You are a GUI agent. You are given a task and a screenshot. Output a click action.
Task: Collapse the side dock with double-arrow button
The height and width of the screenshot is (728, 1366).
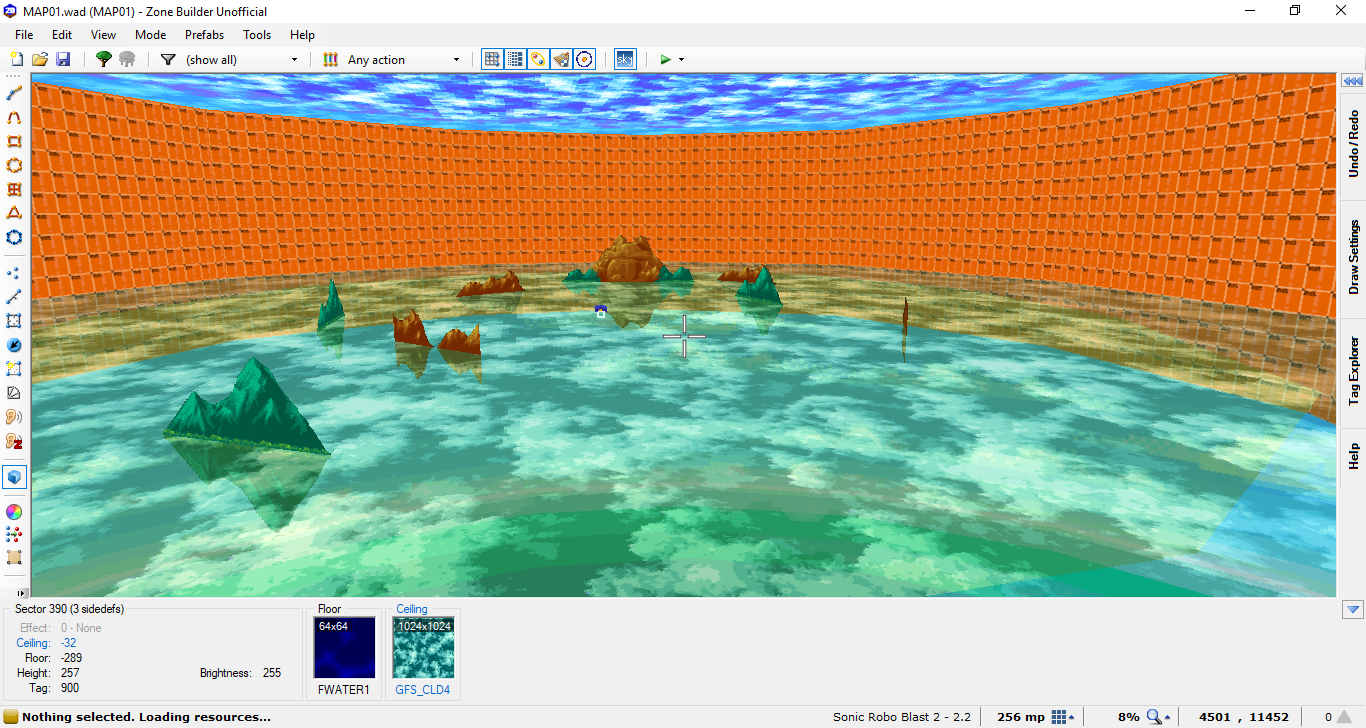pyautogui.click(x=1353, y=81)
